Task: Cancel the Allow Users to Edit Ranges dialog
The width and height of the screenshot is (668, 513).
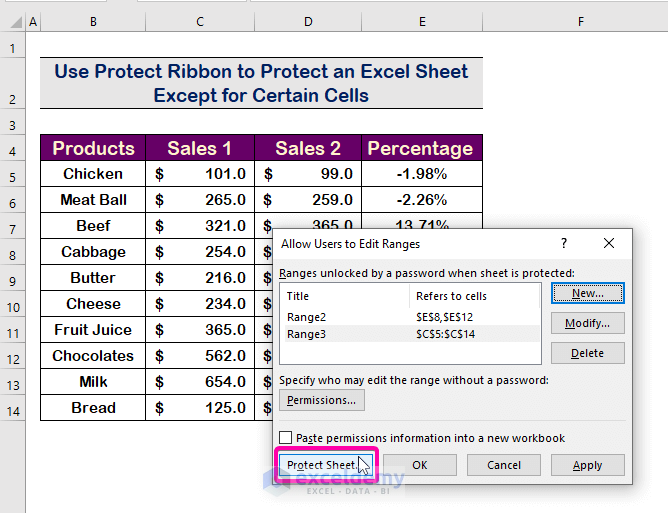Action: pyautogui.click(x=504, y=465)
